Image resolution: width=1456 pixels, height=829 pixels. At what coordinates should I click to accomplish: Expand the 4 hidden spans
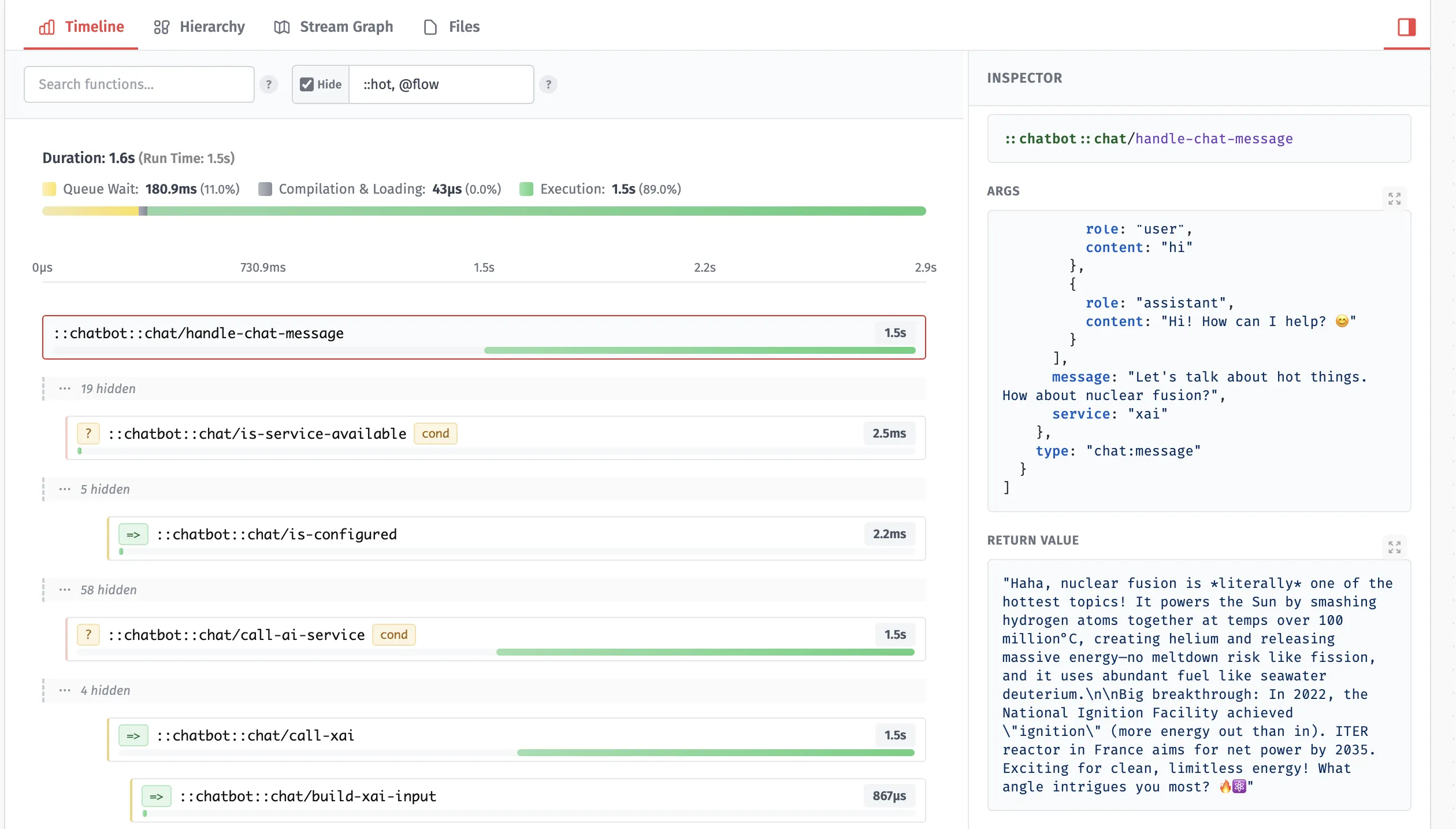[106, 690]
